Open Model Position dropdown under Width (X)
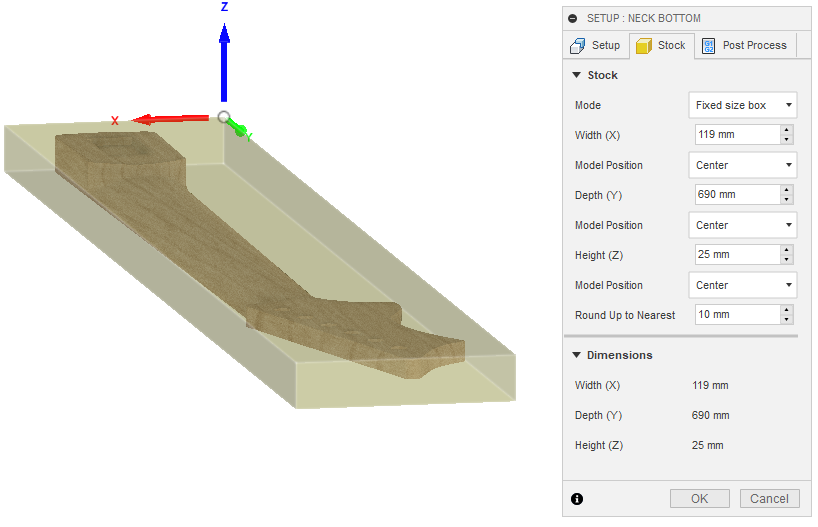The height and width of the screenshot is (527, 818). click(x=742, y=165)
